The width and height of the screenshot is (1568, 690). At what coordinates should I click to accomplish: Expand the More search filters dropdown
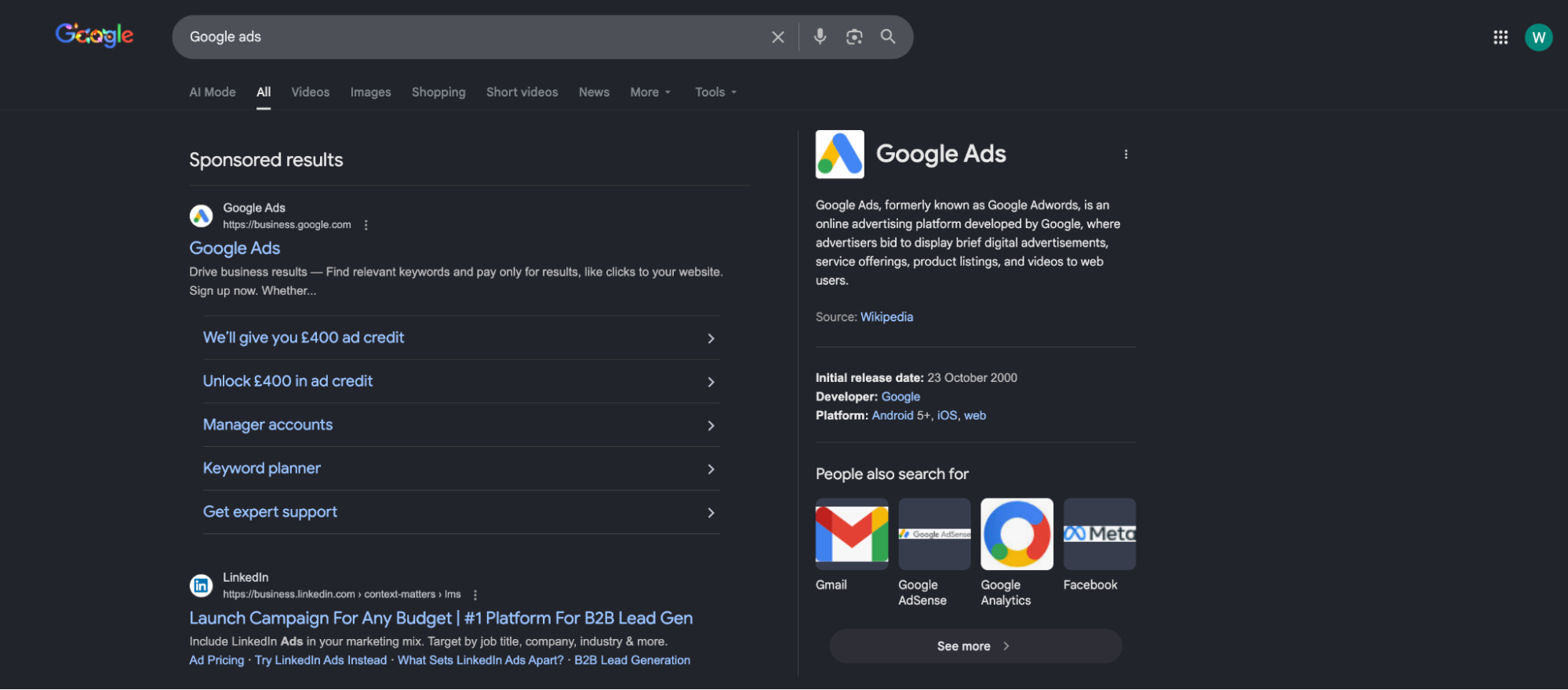(x=650, y=93)
